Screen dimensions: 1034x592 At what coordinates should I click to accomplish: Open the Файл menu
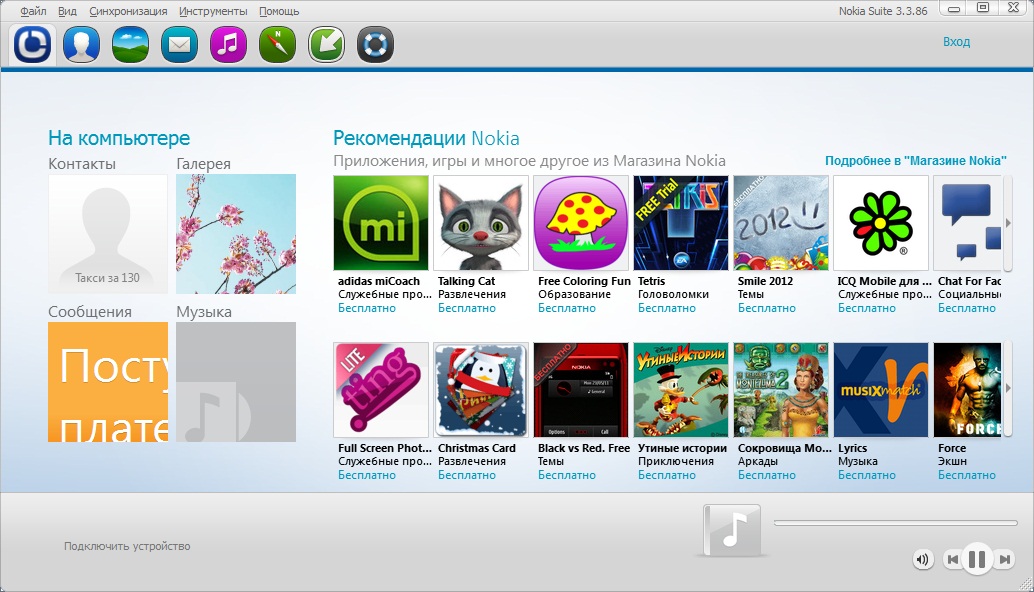click(33, 11)
